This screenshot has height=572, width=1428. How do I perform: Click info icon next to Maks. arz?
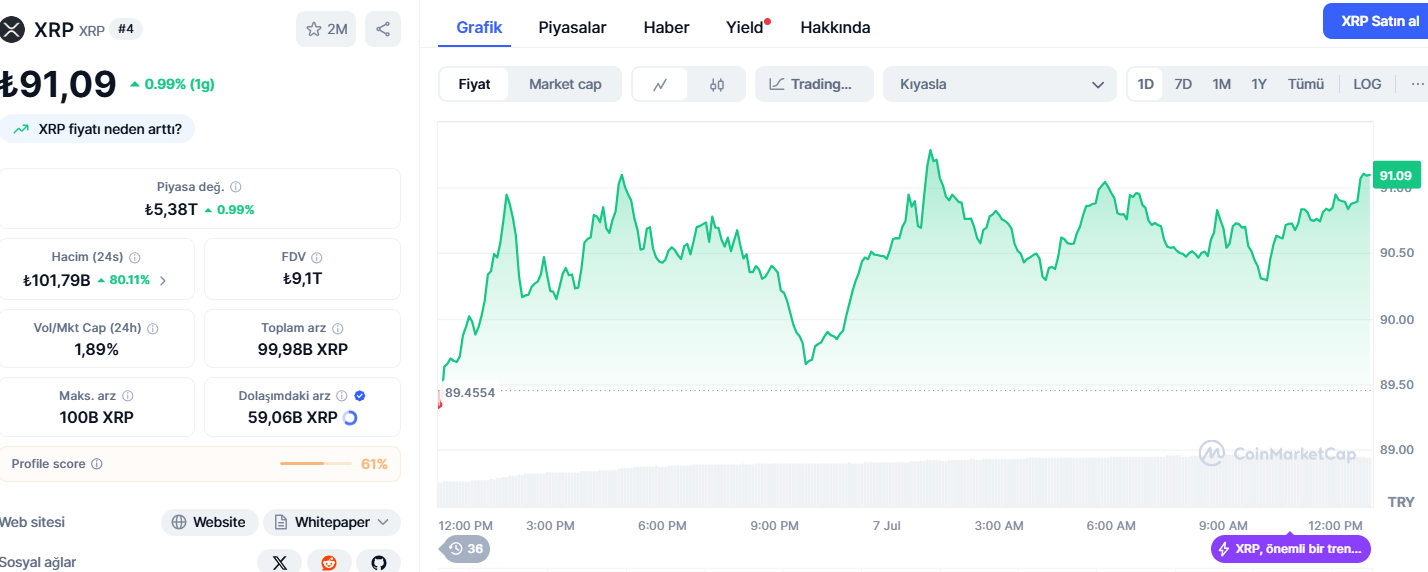pyautogui.click(x=128, y=396)
